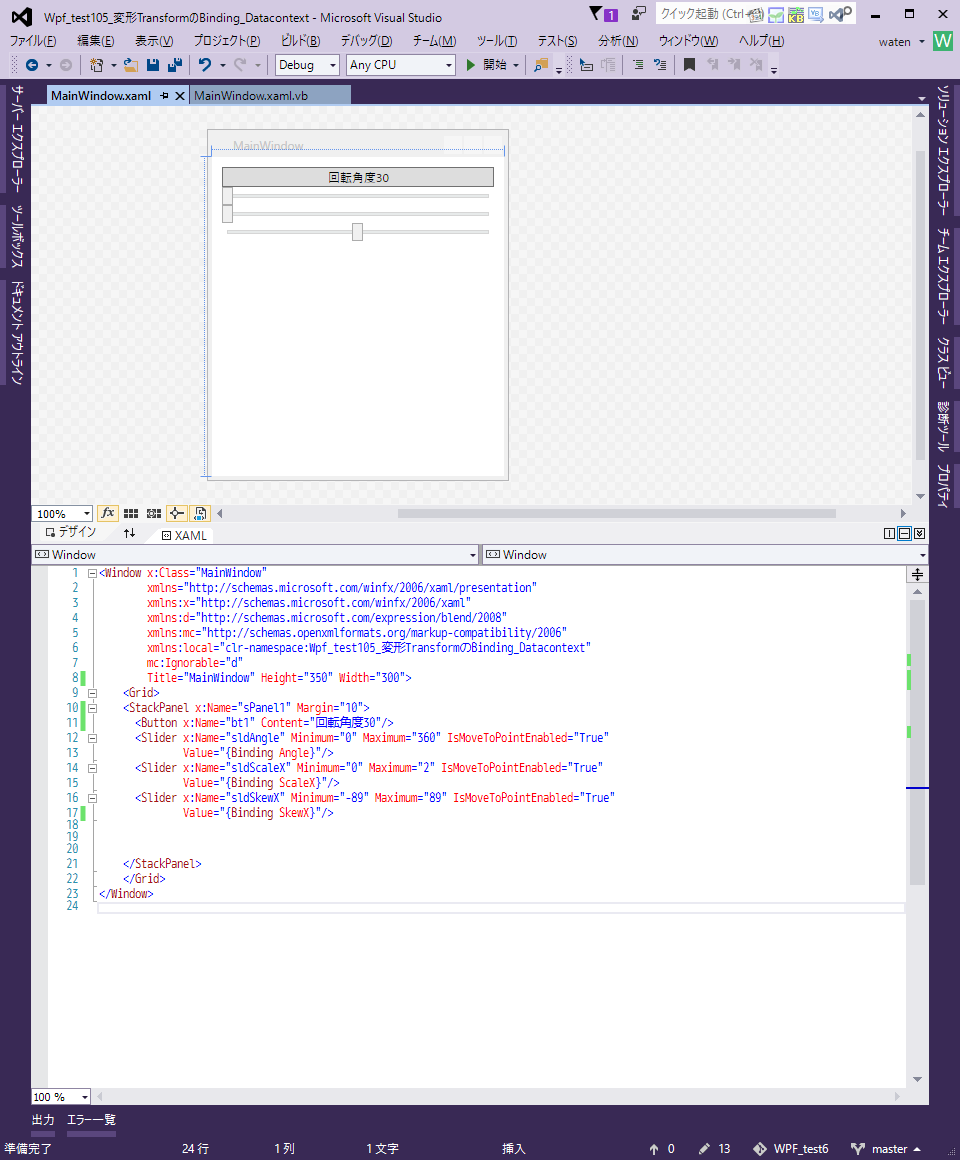Image resolution: width=960 pixels, height=1160 pixels.
Task: Open the エラー一覧 panel
Action: click(x=90, y=1119)
